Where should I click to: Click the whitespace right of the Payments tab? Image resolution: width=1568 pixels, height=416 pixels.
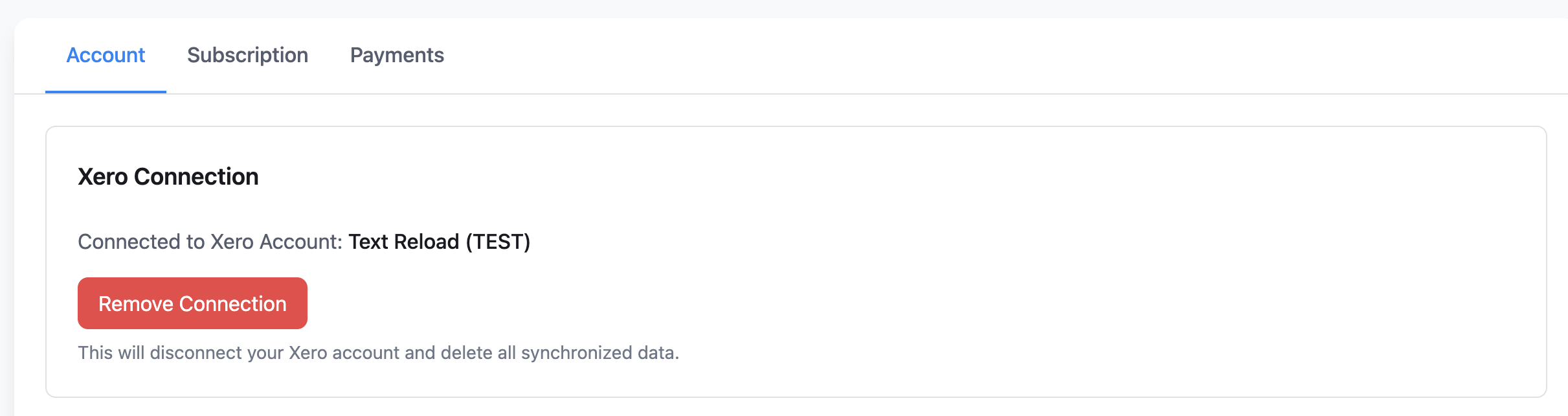click(x=583, y=56)
